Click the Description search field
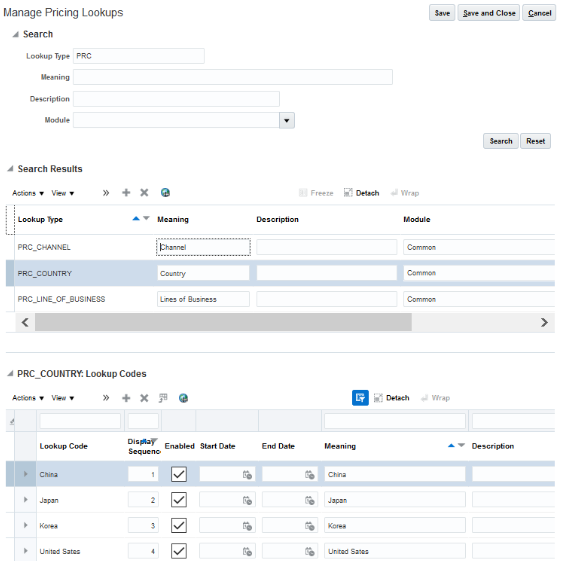Screen dimensions: 562x562 click(176, 99)
